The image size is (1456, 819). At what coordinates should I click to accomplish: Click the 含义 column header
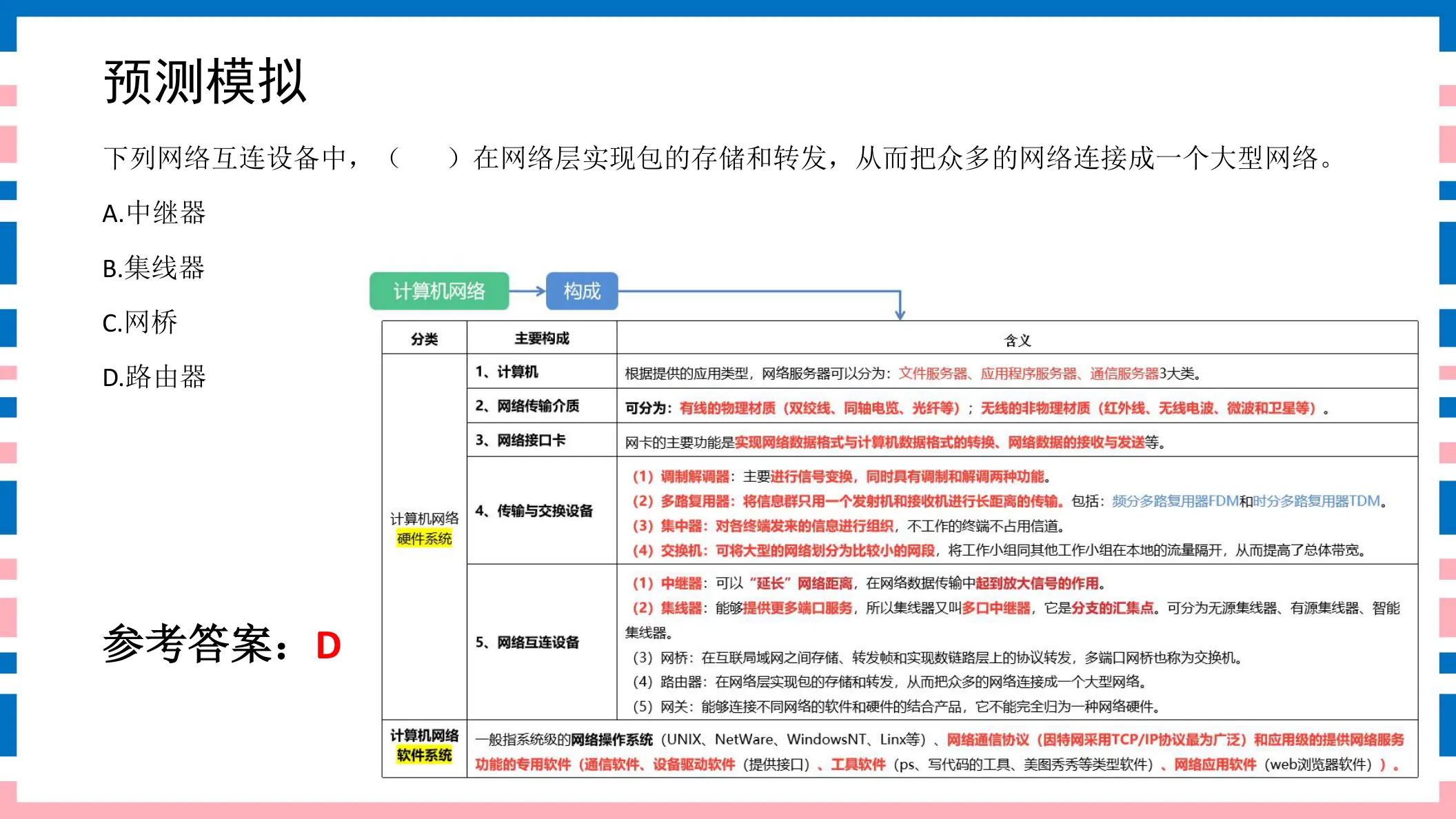pos(1018,340)
